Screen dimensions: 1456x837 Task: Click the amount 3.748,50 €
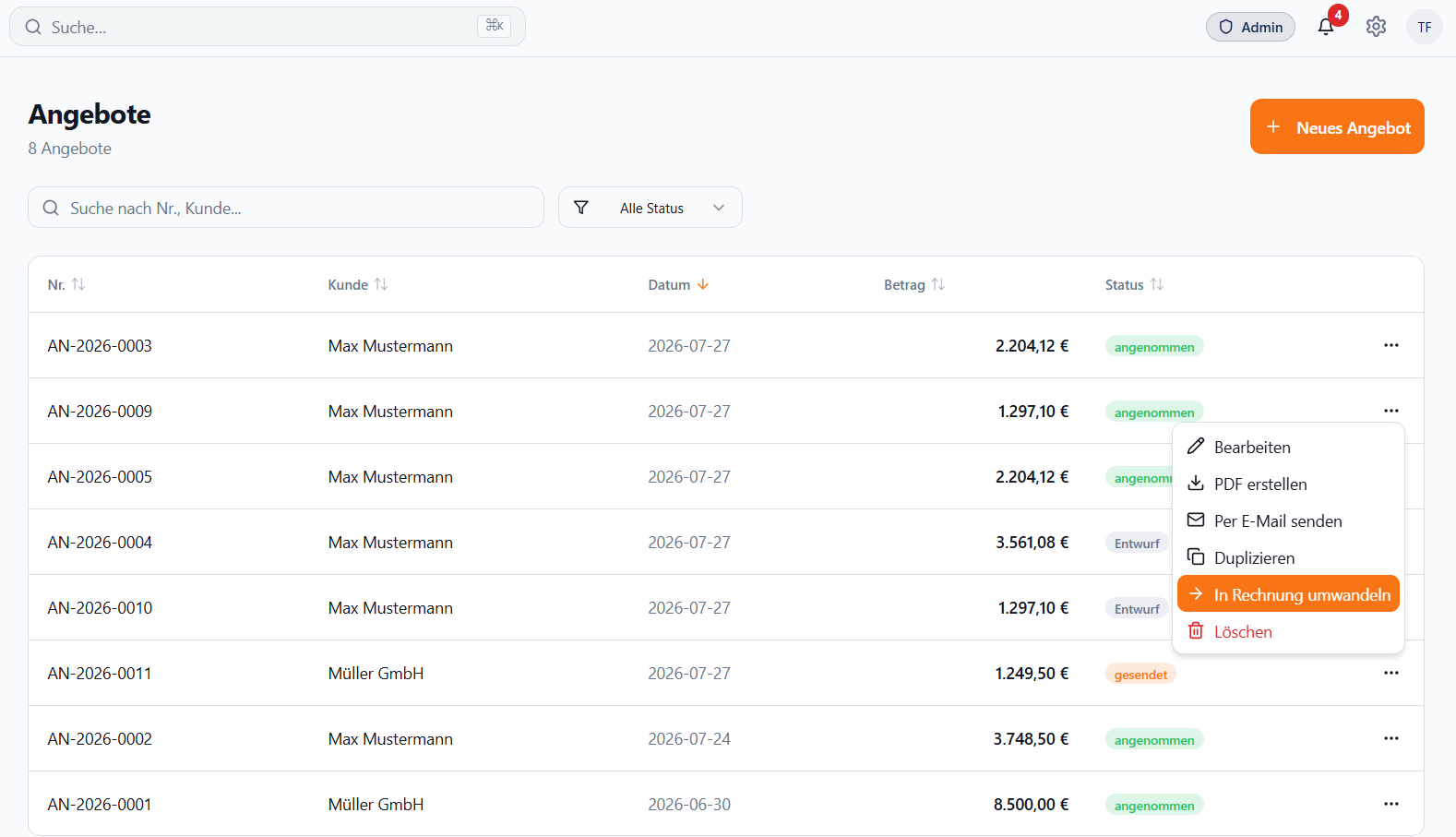[1031, 739]
